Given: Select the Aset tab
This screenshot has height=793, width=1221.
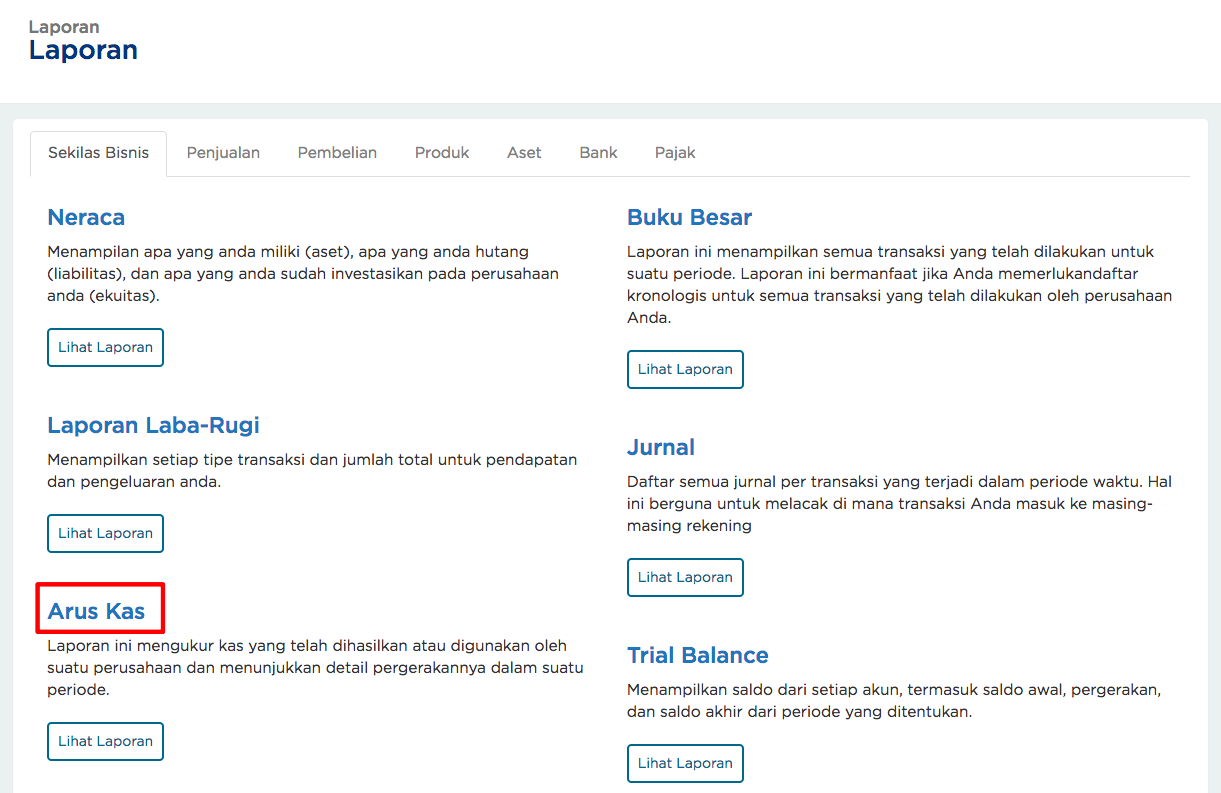Looking at the screenshot, I should click(x=524, y=152).
